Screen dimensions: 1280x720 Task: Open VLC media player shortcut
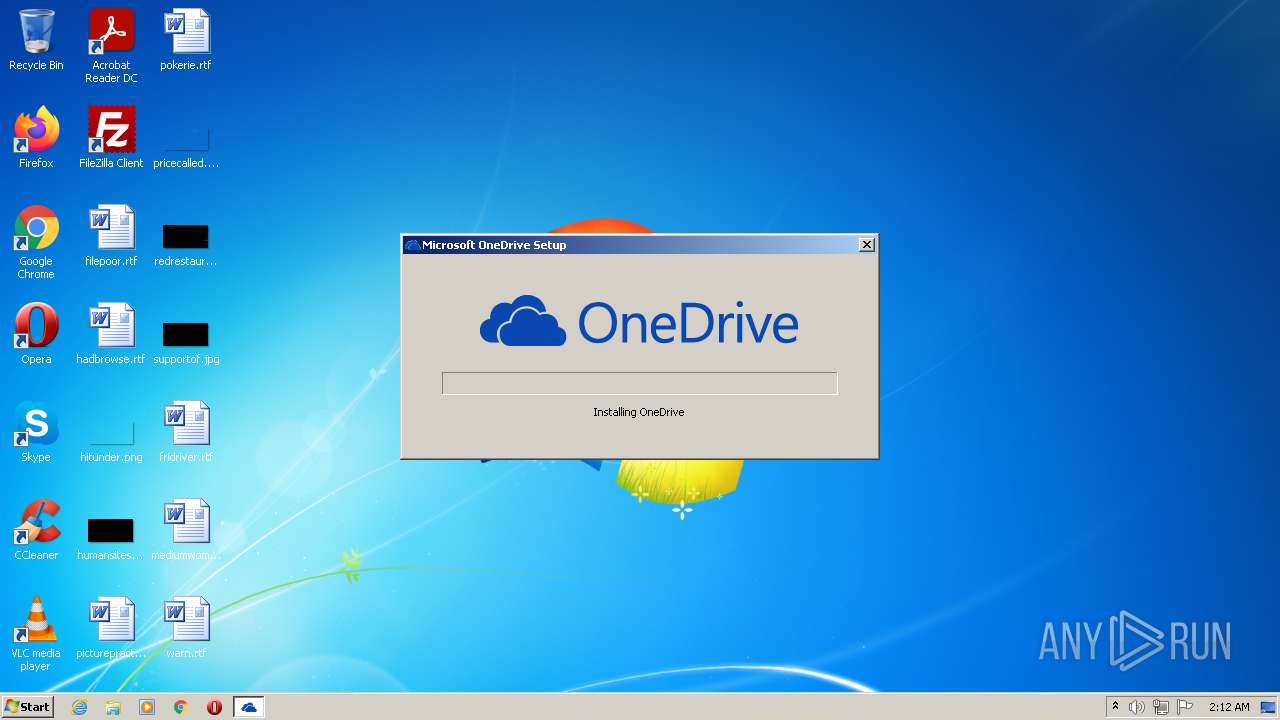pos(36,634)
